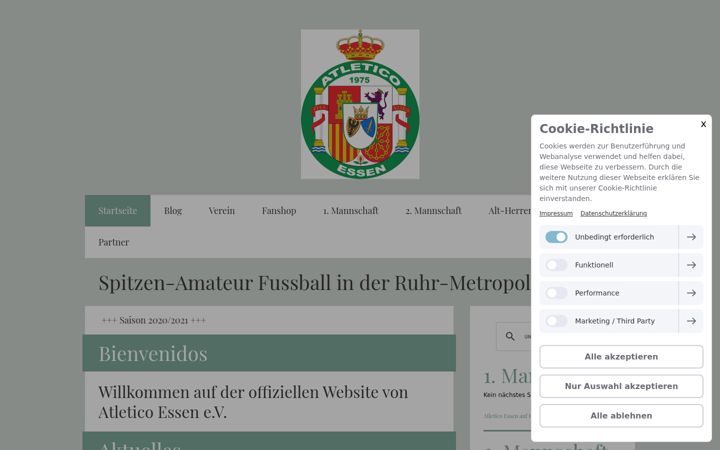Open the Alt-Herren menu item
Viewport: 720px width, 450px height.
509,211
